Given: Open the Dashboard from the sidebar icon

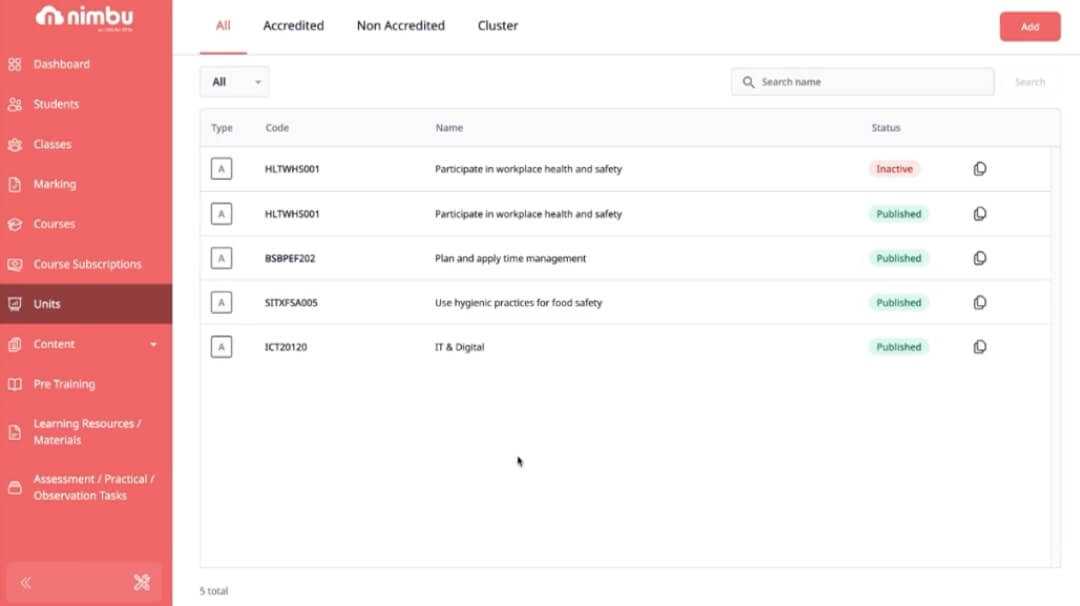Looking at the screenshot, I should [14, 63].
